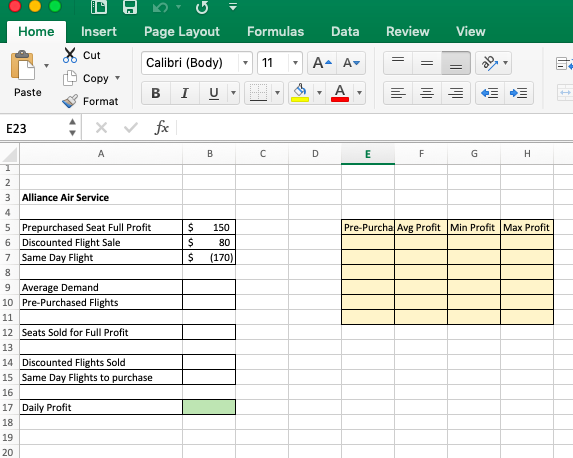Click the Save floppy disk icon
The width and height of the screenshot is (573, 458).
pyautogui.click(x=130, y=7)
